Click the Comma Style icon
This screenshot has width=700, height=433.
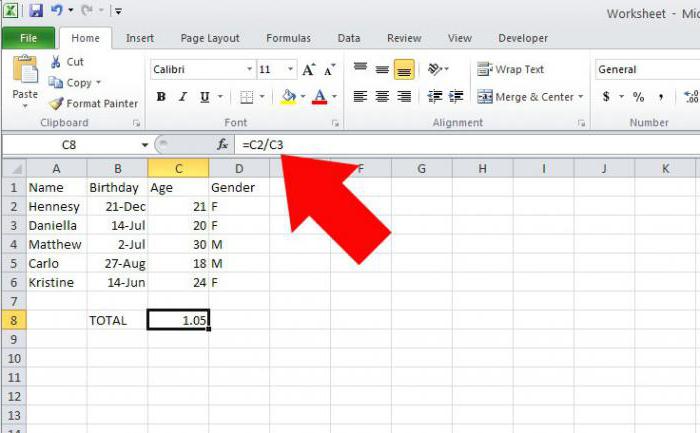tap(661, 97)
